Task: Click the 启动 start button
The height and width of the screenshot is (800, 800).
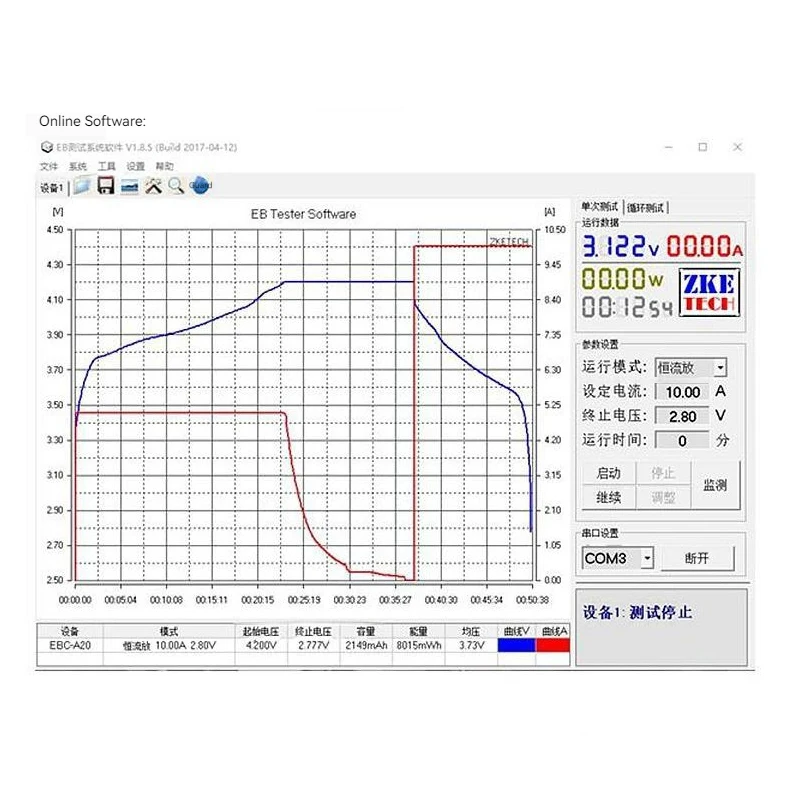Action: point(609,473)
